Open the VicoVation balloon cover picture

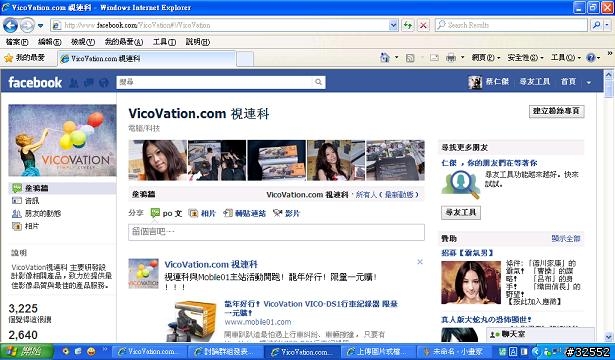click(x=62, y=140)
